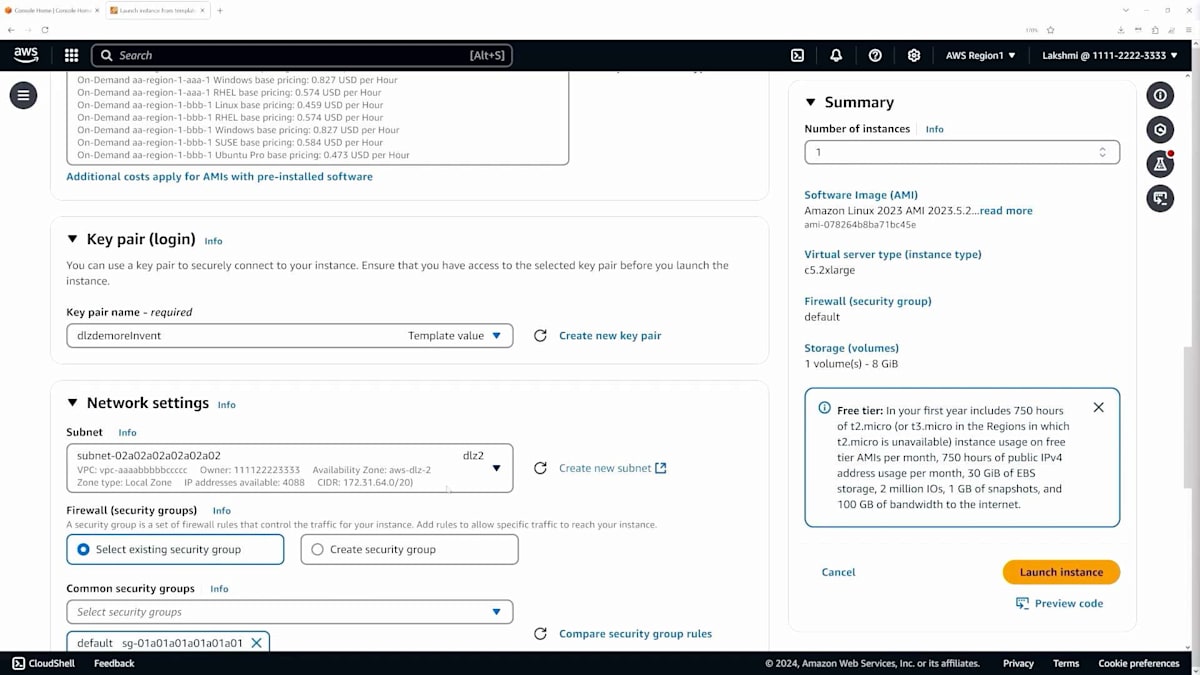
Task: Click Compare security group rules link
Action: pyautogui.click(x=635, y=634)
